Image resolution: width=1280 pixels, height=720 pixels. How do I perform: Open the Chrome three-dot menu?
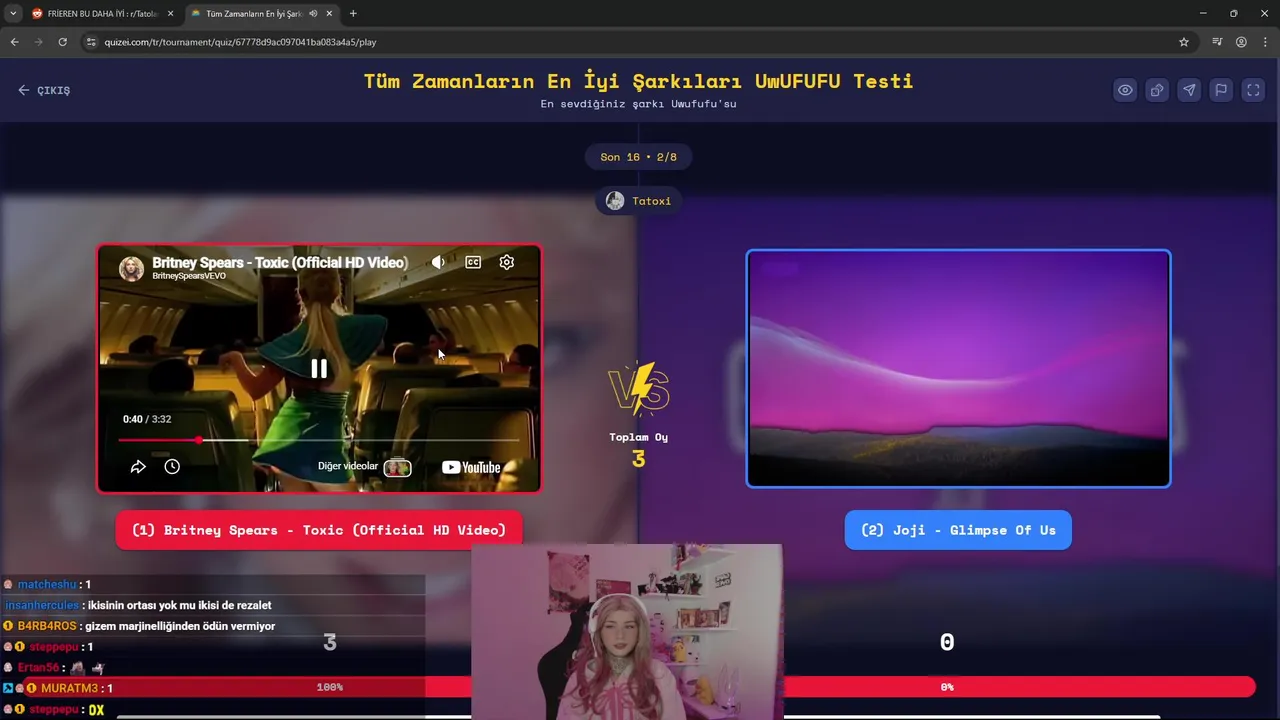[1265, 42]
